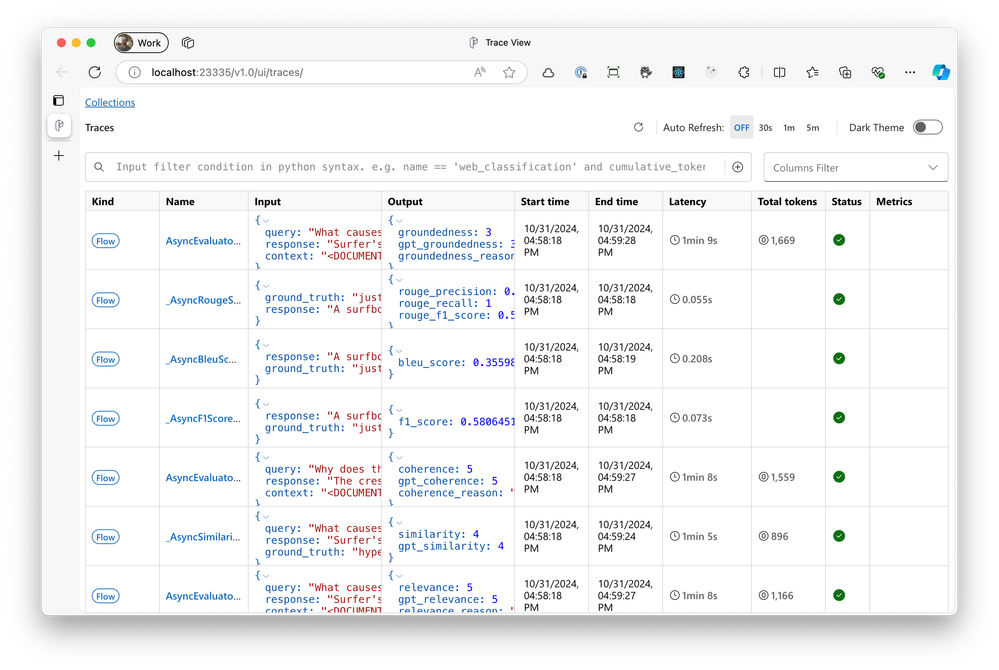This screenshot has height=670, width=999.
Task: Open the _AsyncBleuSc... trace link
Action: point(201,359)
